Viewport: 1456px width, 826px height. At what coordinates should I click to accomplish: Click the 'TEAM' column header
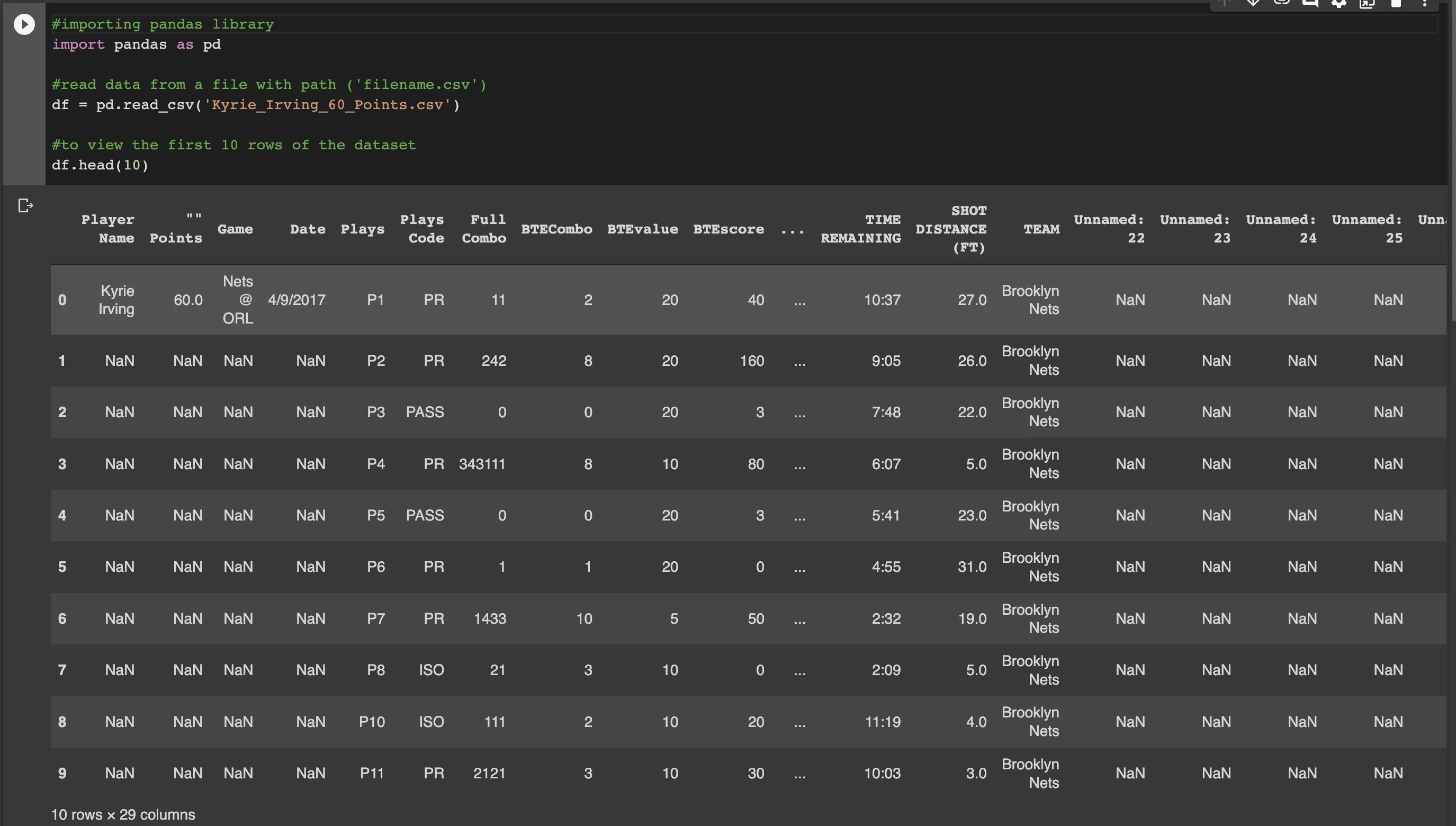coord(1041,229)
